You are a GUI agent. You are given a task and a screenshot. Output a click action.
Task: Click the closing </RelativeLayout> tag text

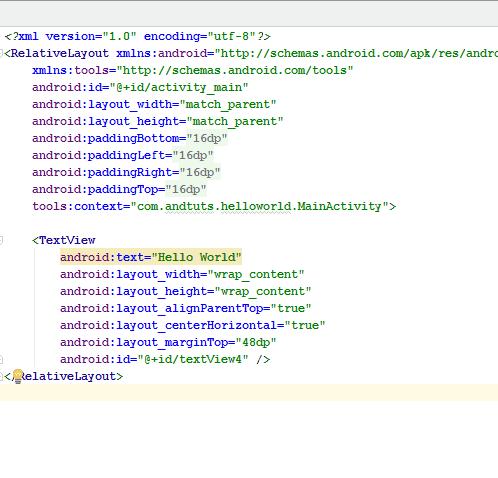[x=64, y=376]
